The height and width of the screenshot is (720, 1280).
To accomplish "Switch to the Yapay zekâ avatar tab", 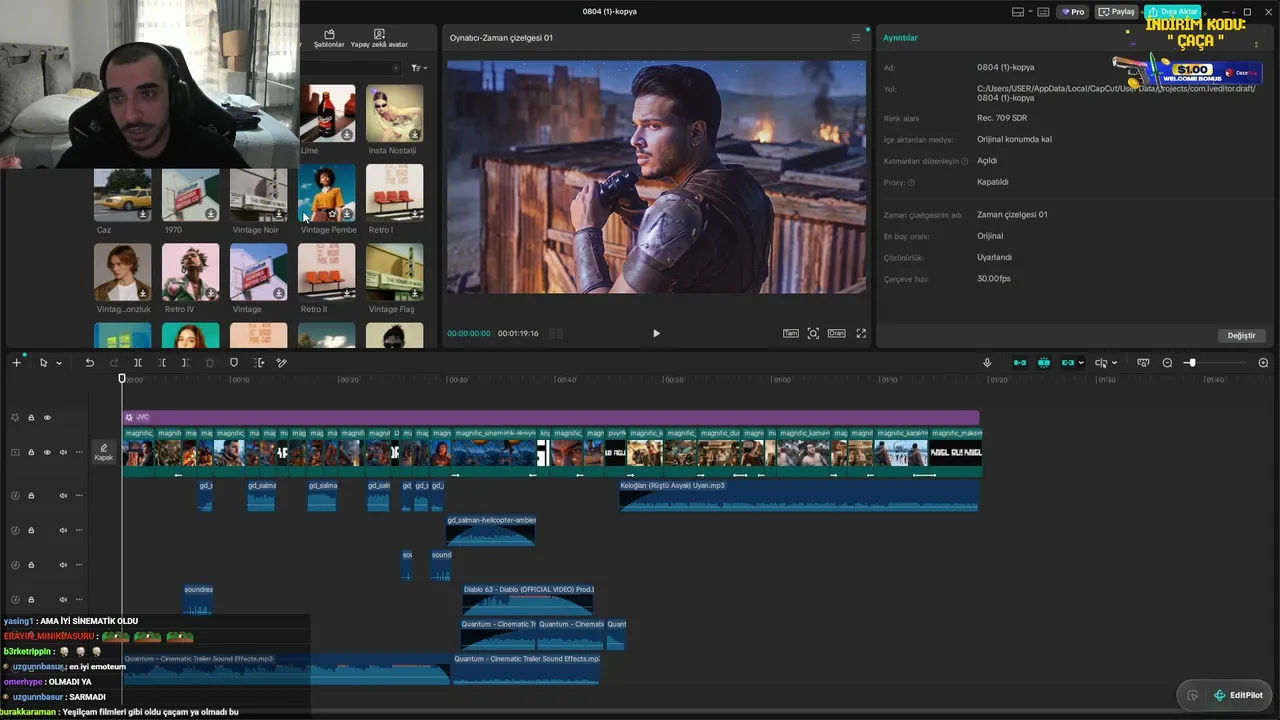I will 379,39.
